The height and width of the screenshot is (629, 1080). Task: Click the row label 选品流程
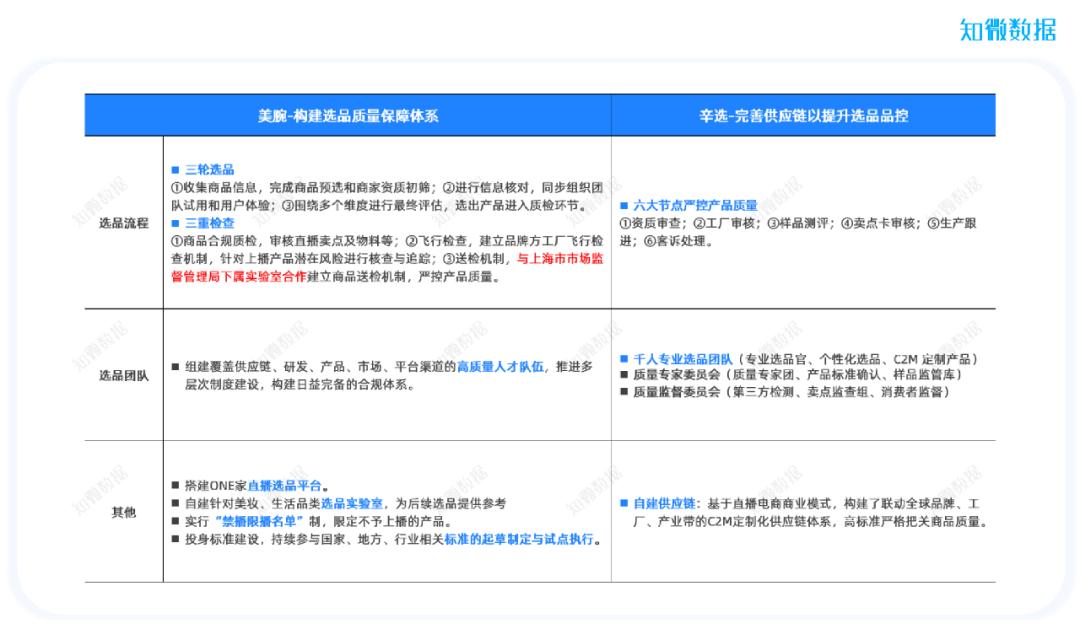(124, 223)
